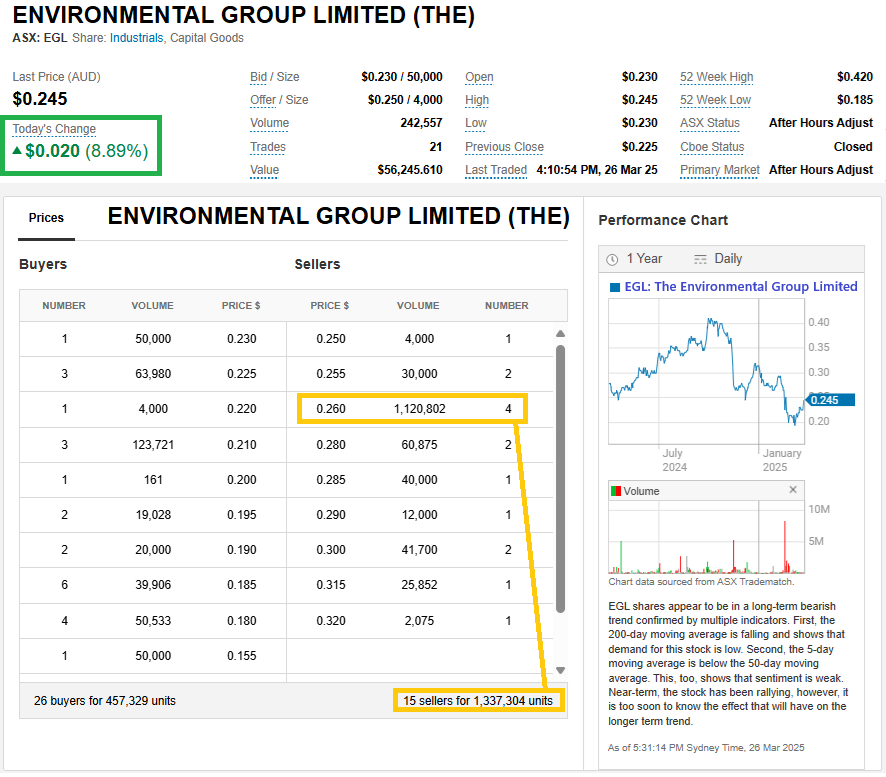The image size is (886, 777).
Task: Click the Chart data sourced from ASX Tradematch note
Action: 701,582
